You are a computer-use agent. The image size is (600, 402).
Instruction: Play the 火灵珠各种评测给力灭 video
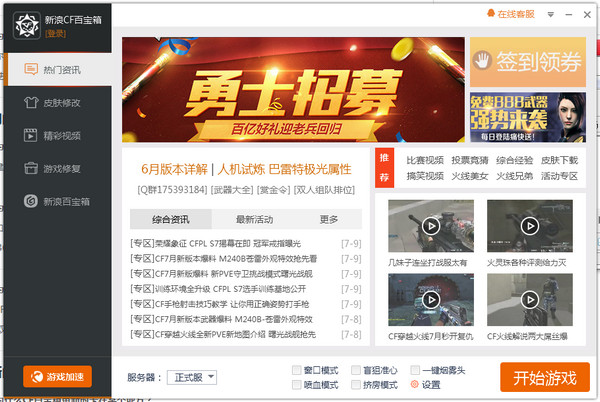pyautogui.click(x=530, y=226)
